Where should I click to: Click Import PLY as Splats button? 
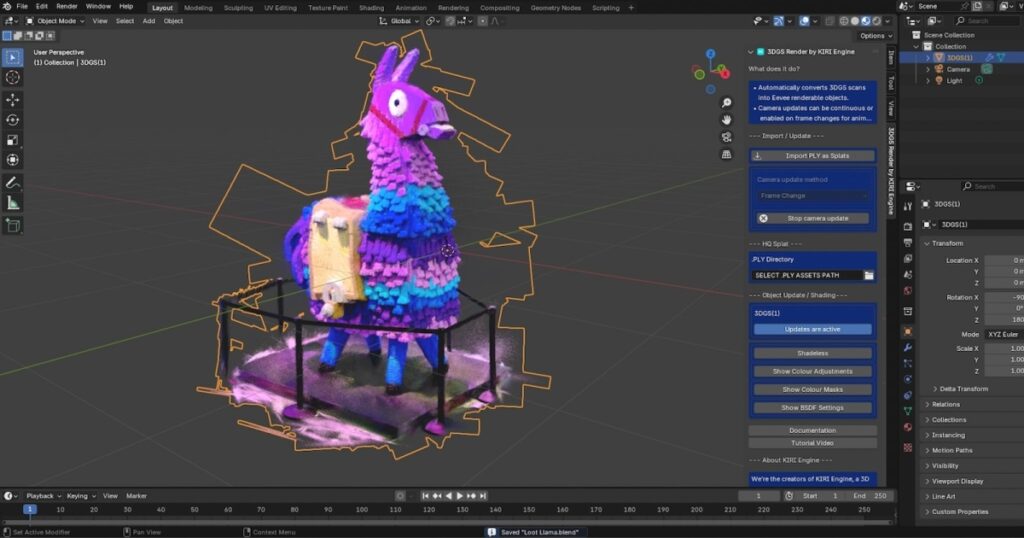812,156
